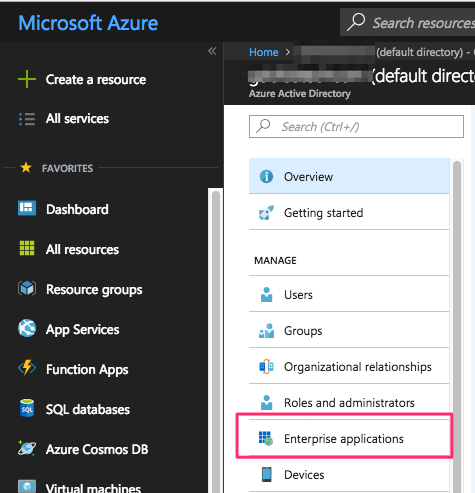Click the Users person icon
Image resolution: width=475 pixels, height=493 pixels.
(x=266, y=295)
